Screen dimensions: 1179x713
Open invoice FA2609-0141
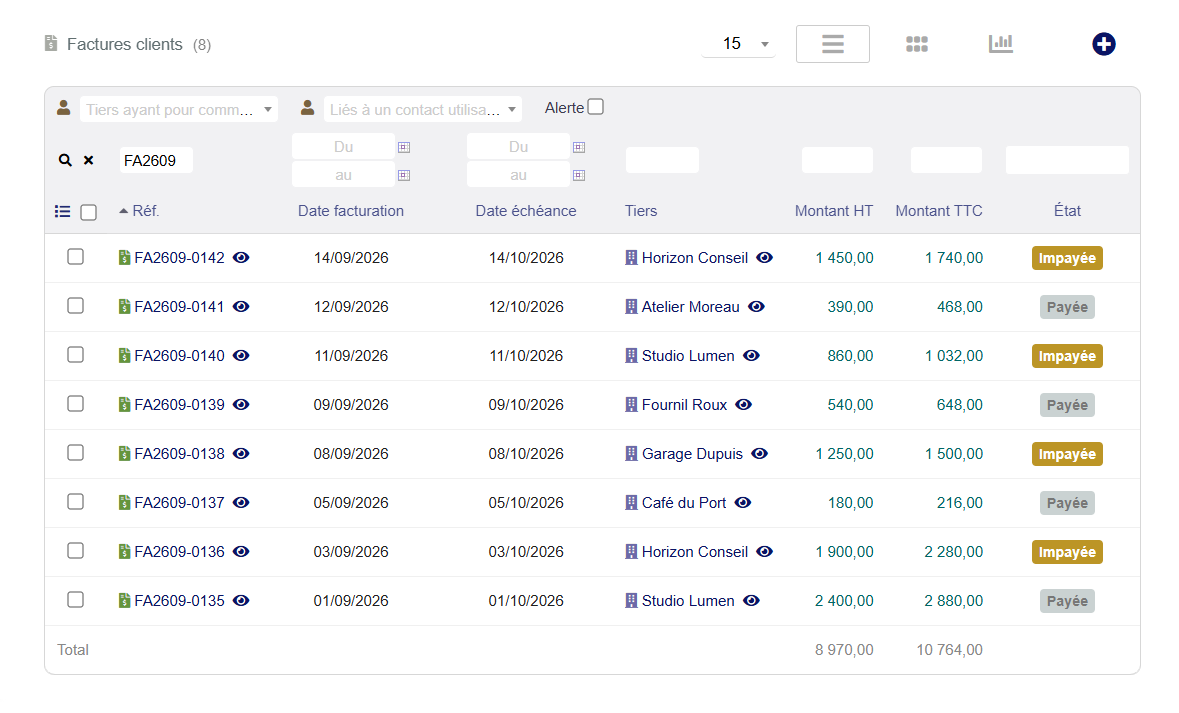(x=179, y=307)
